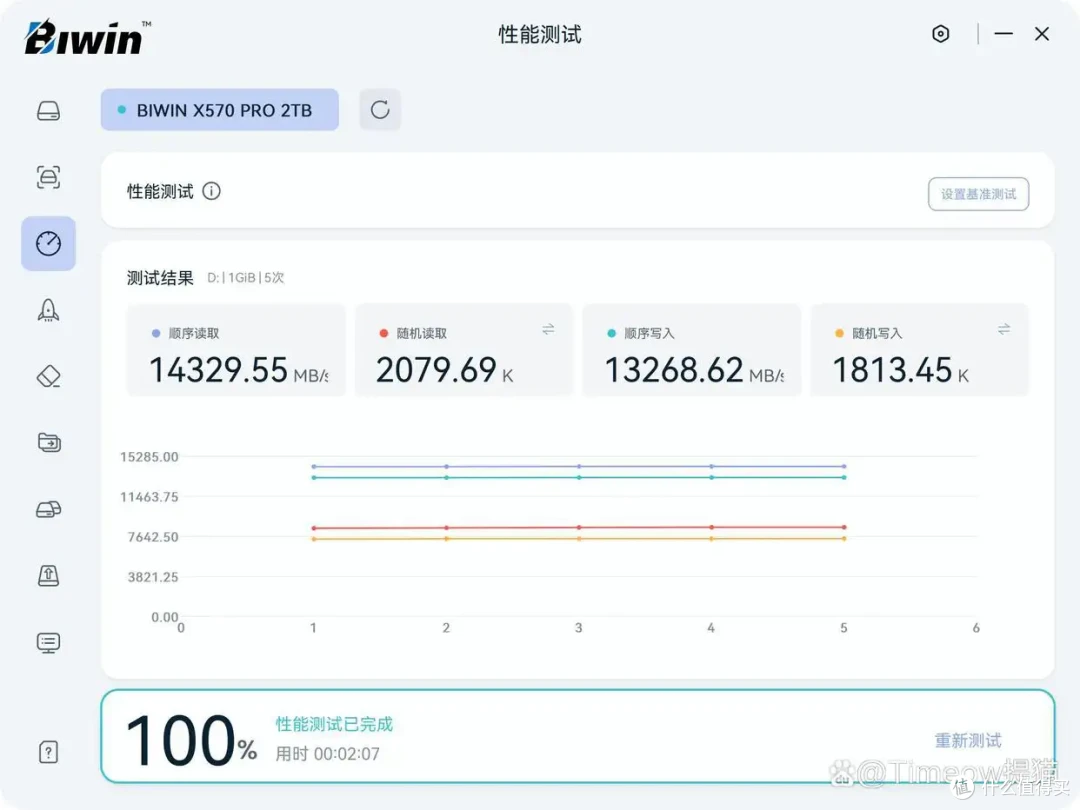Open the drive overview sidebar icon

point(48,111)
